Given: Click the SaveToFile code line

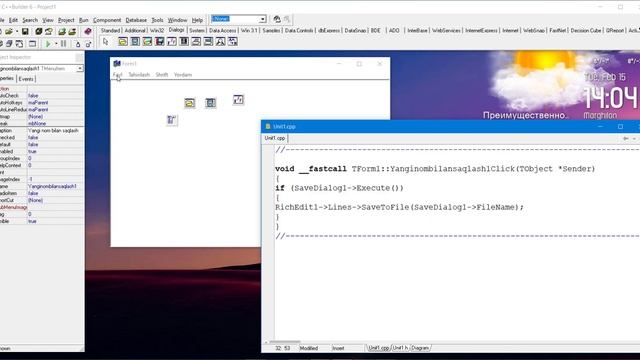Looking at the screenshot, I should point(399,207).
